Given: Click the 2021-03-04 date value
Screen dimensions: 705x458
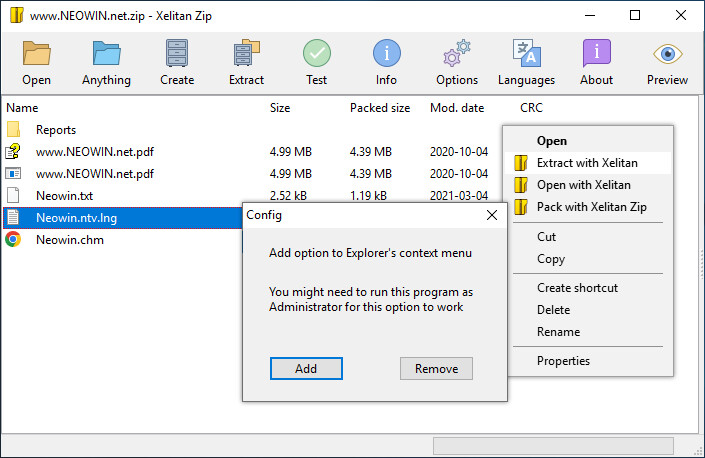Looking at the screenshot, I should [x=459, y=196].
